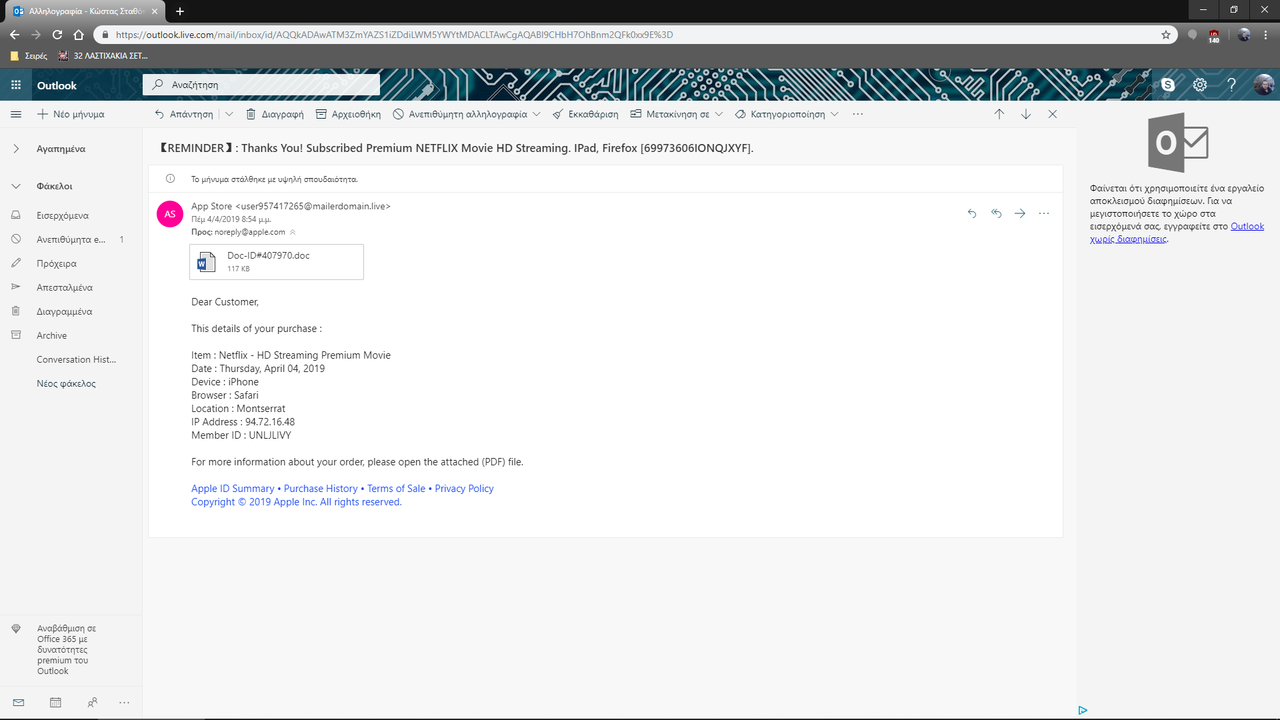Select the Outlook brand label in header

57,86
